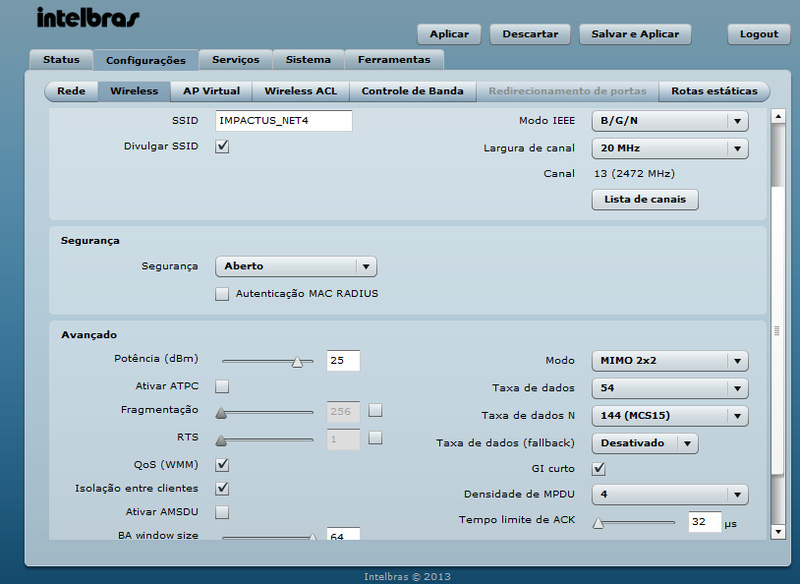The image size is (800, 584).
Task: Open the Taxa de dados dropdown
Action: [670, 388]
